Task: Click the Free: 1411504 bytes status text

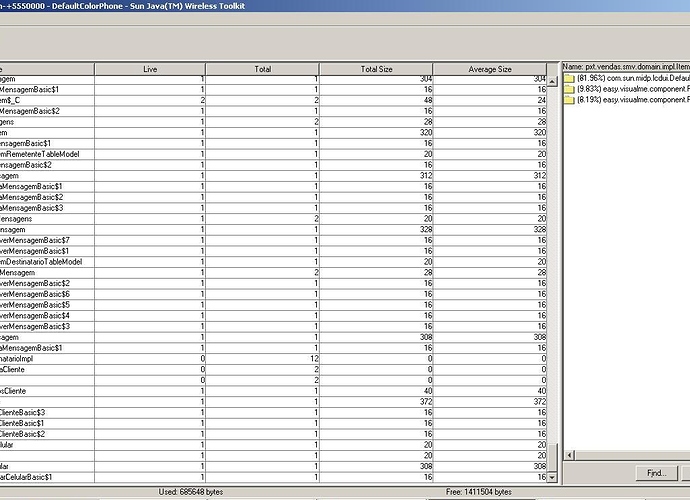Action: point(479,492)
